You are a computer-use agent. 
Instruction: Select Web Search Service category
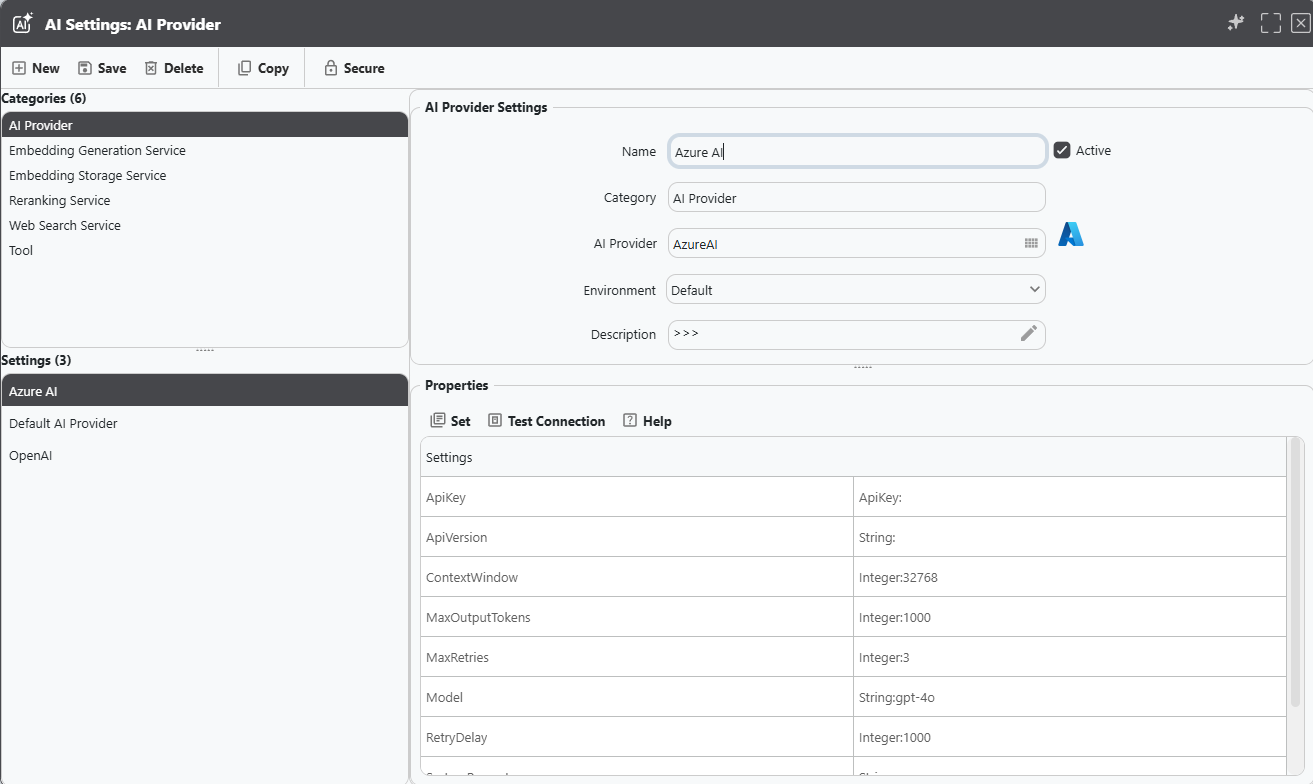coord(204,225)
